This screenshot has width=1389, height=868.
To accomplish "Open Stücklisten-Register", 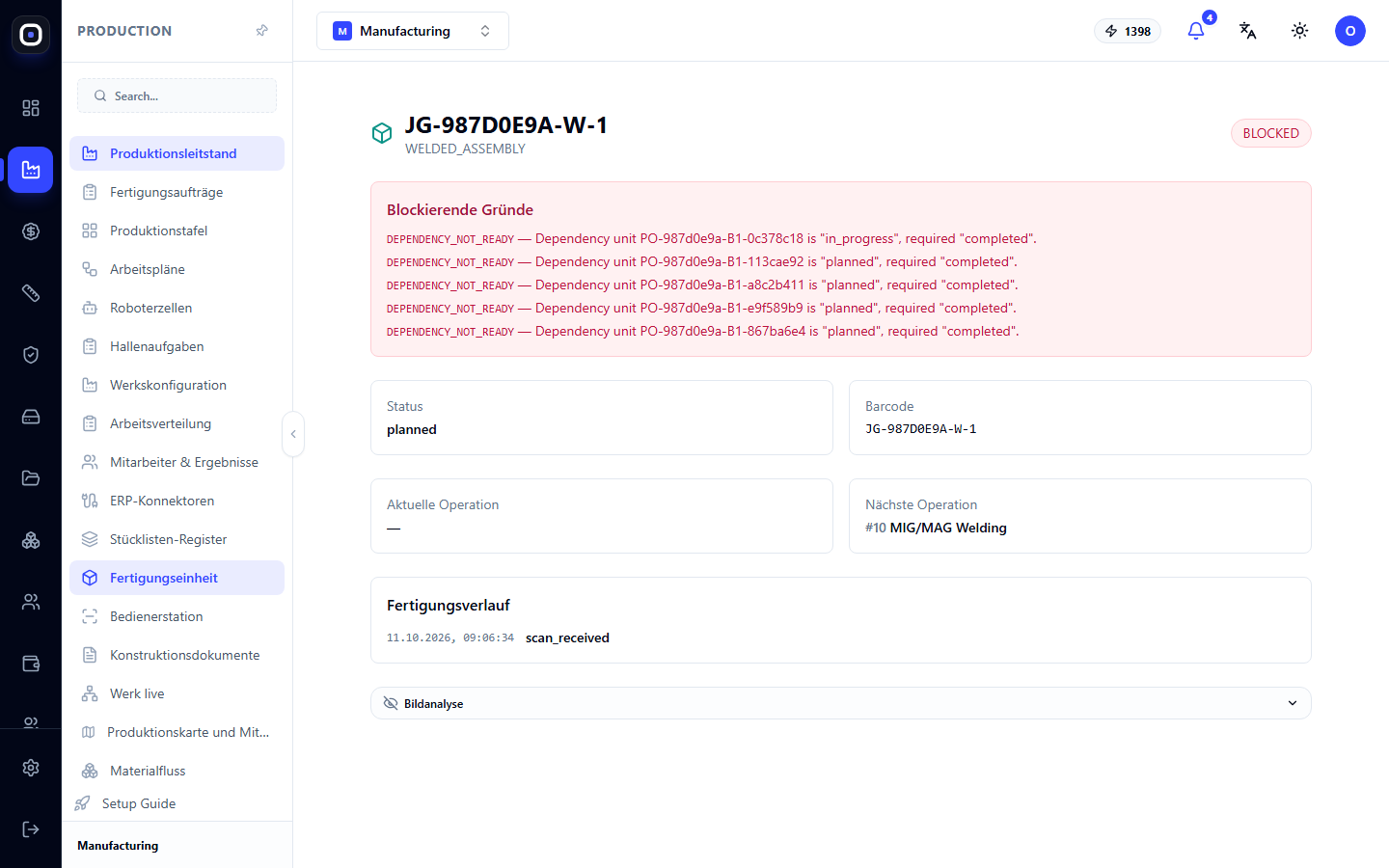I will [x=177, y=539].
